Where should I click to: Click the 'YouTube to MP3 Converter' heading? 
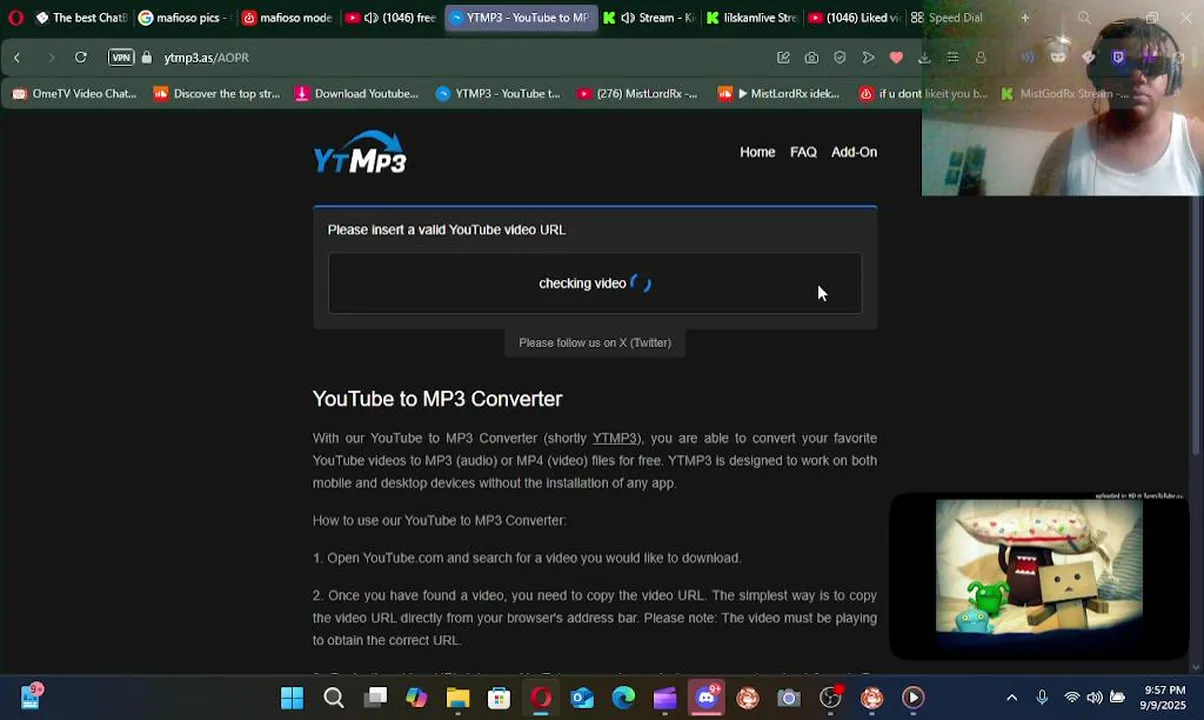(x=437, y=399)
